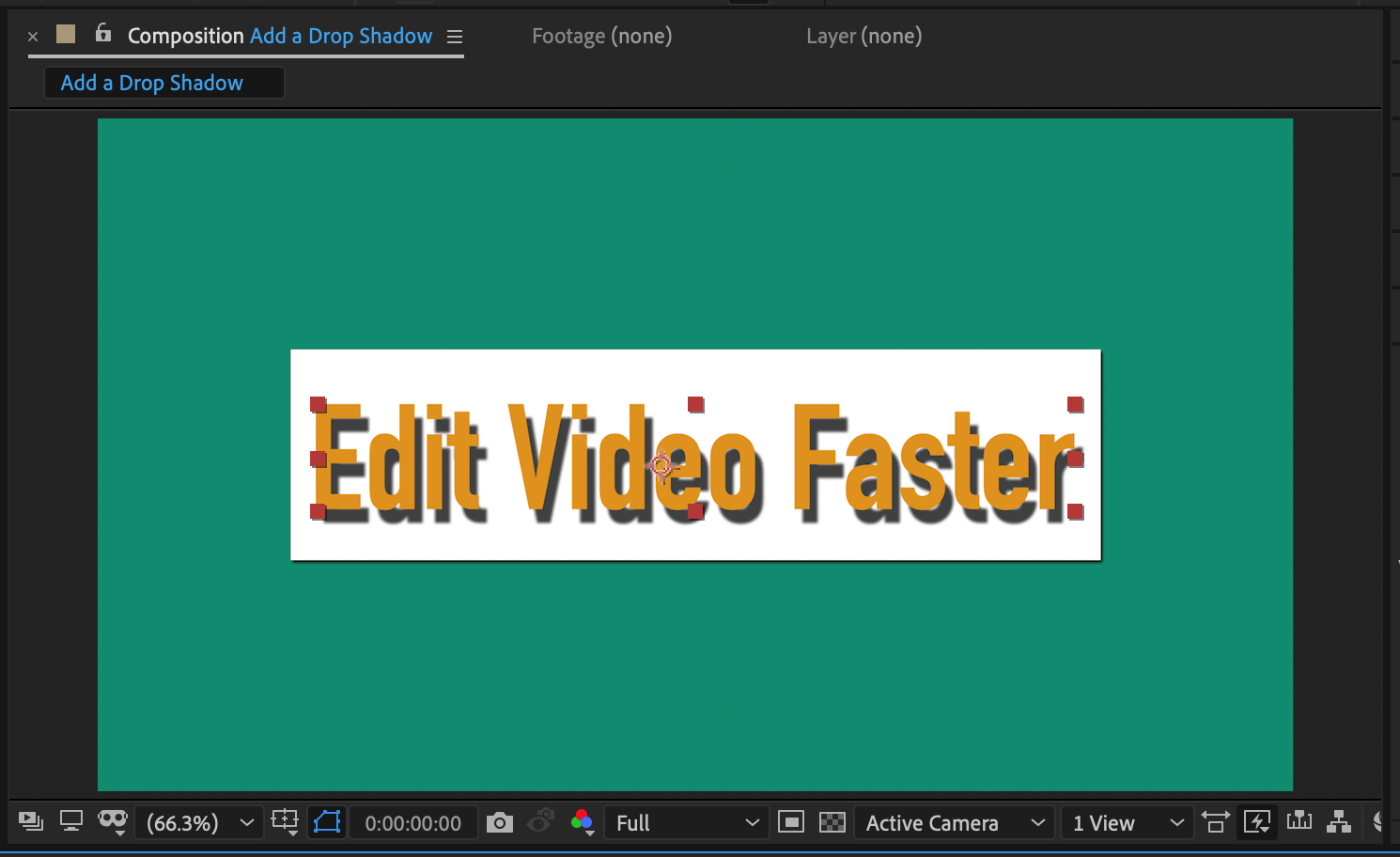This screenshot has height=857, width=1400.
Task: Click the Show Snapshot eye-camera icon
Action: (x=540, y=821)
